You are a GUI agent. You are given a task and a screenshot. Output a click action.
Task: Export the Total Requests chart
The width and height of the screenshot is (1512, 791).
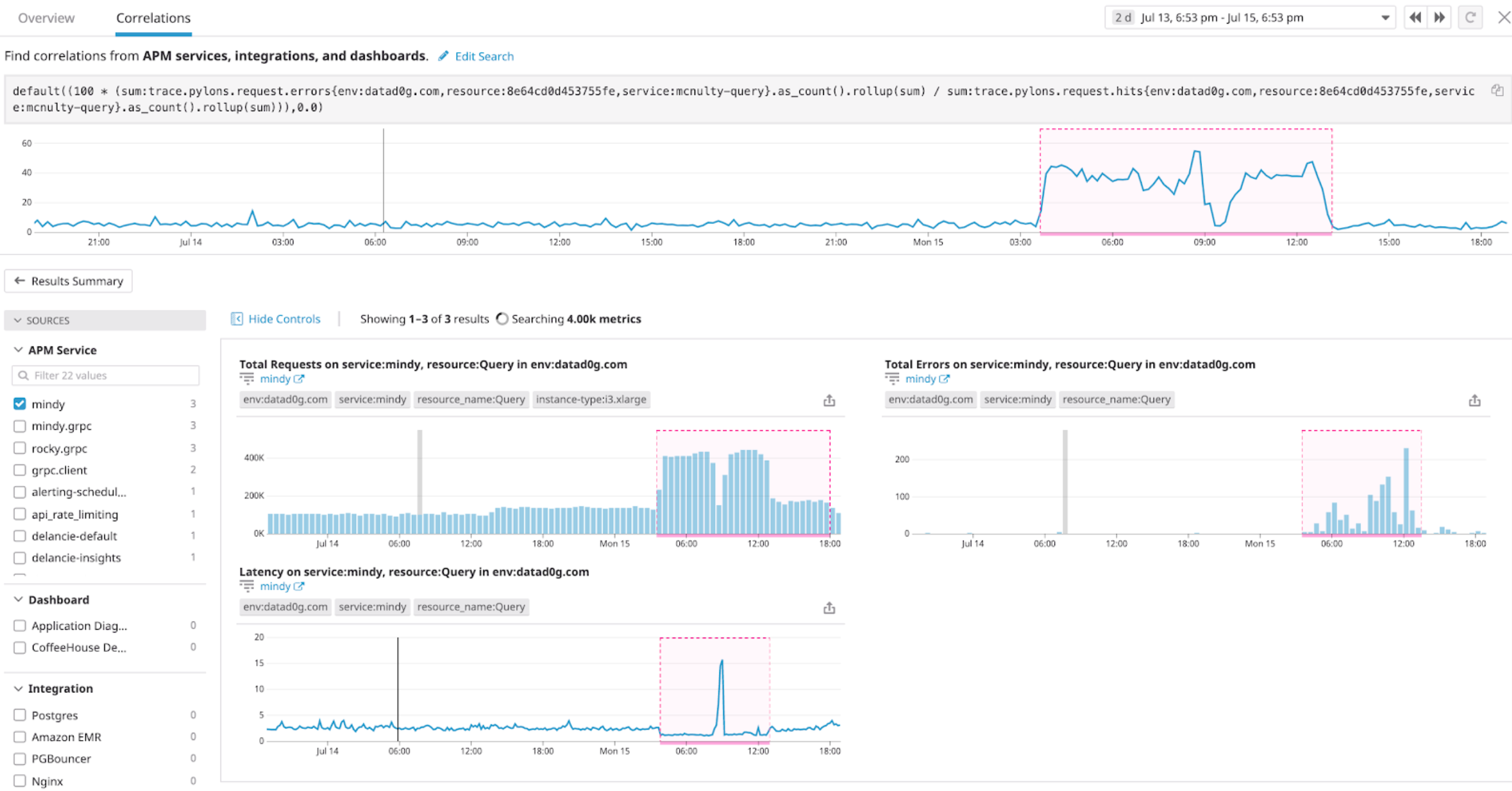coord(830,400)
